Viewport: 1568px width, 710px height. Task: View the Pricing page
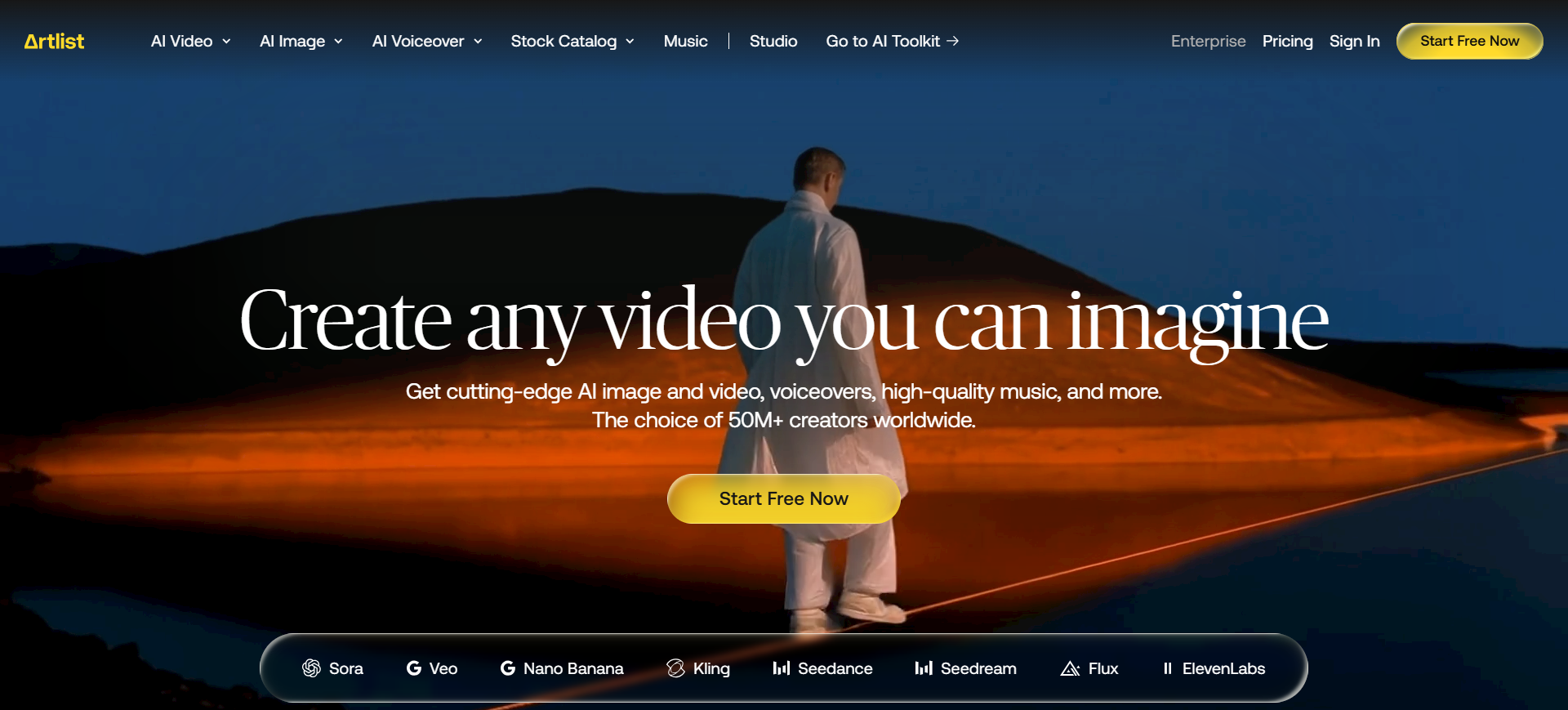(1287, 41)
